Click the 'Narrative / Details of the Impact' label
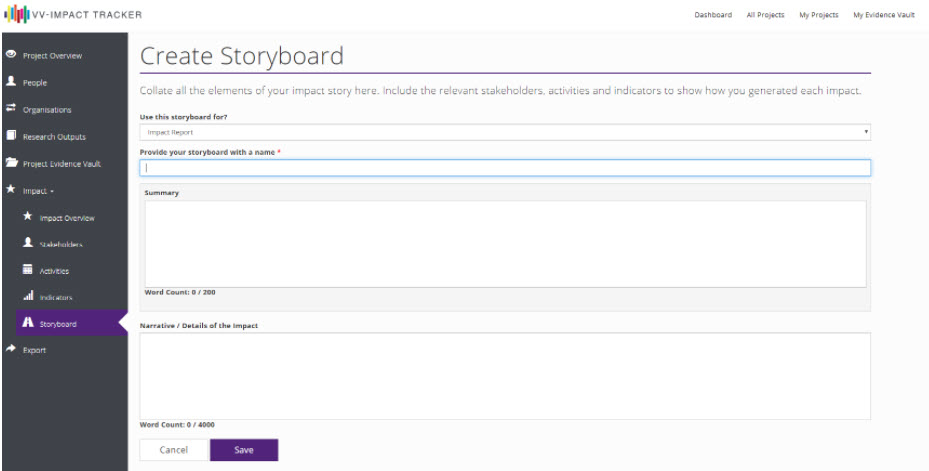 coord(198,325)
